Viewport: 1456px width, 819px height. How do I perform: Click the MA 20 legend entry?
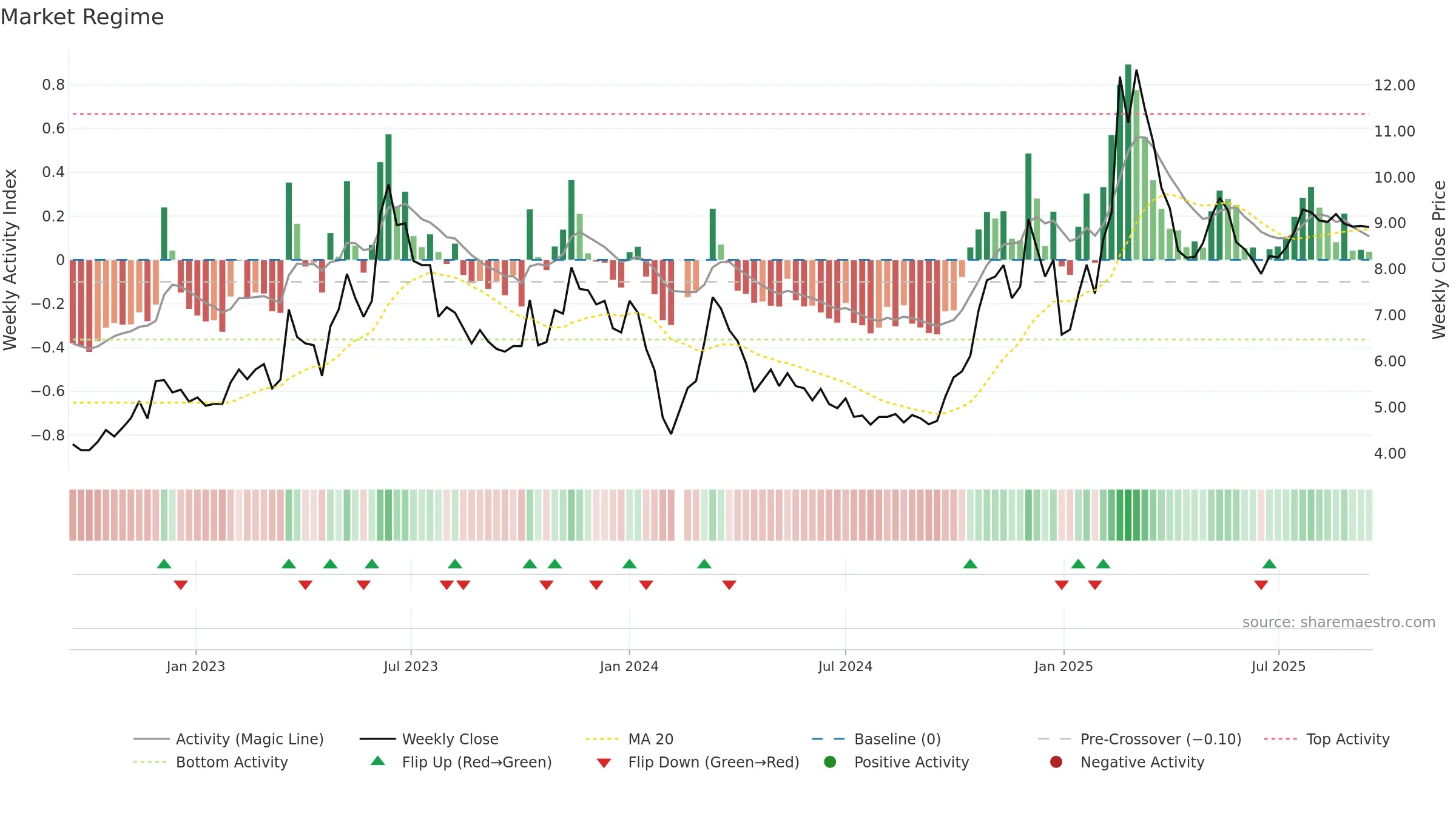tap(629, 739)
